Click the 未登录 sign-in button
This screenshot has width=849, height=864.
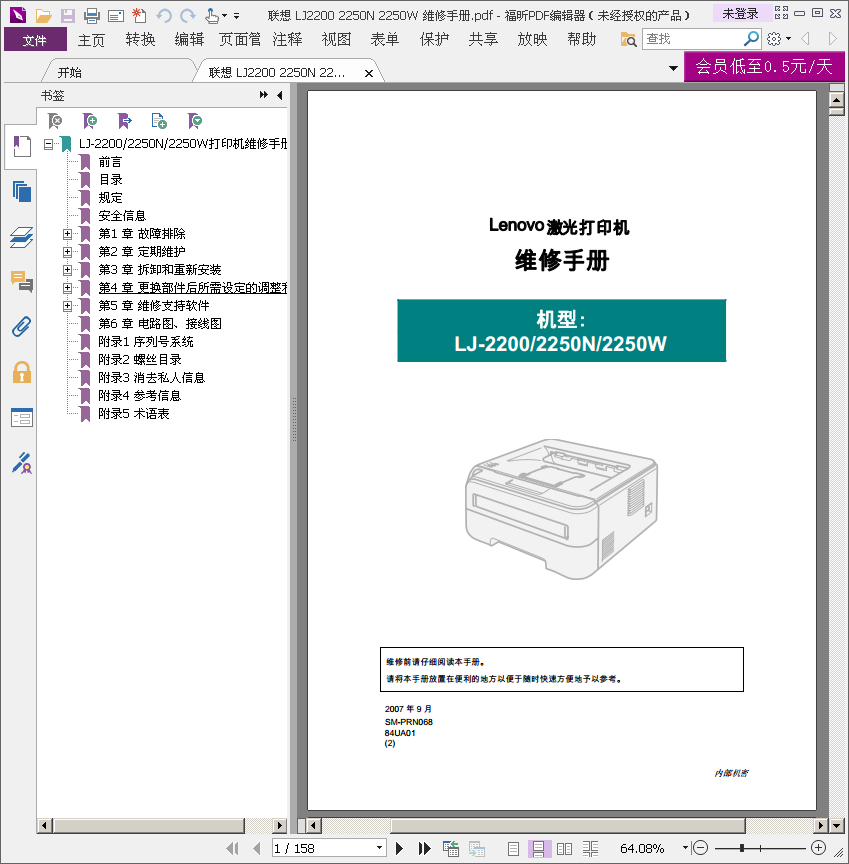(740, 13)
